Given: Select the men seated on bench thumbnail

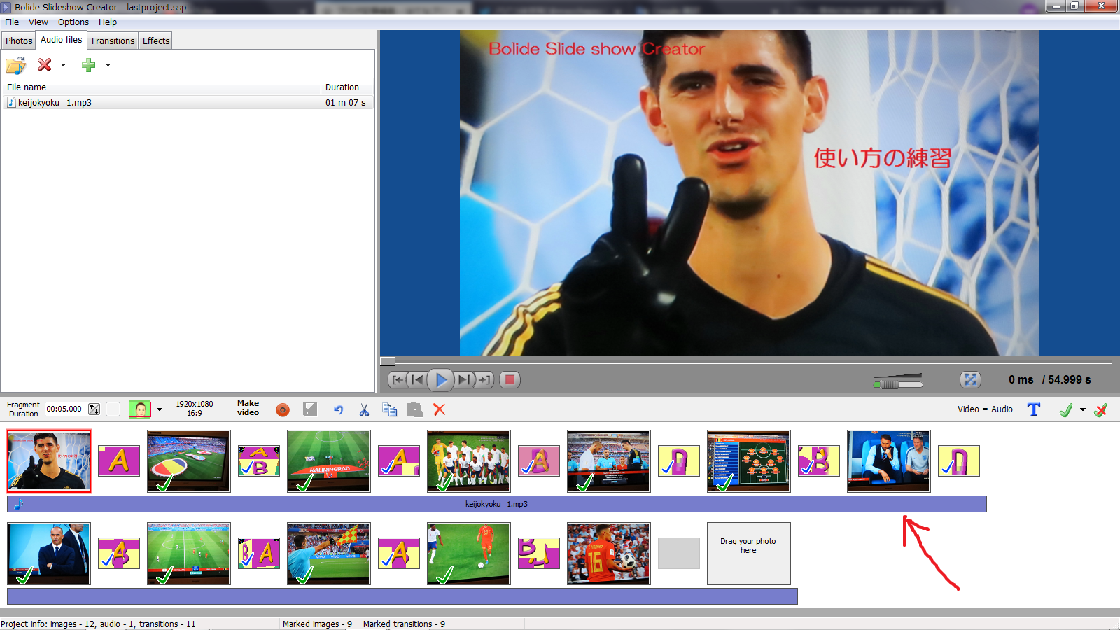Looking at the screenshot, I should point(889,461).
